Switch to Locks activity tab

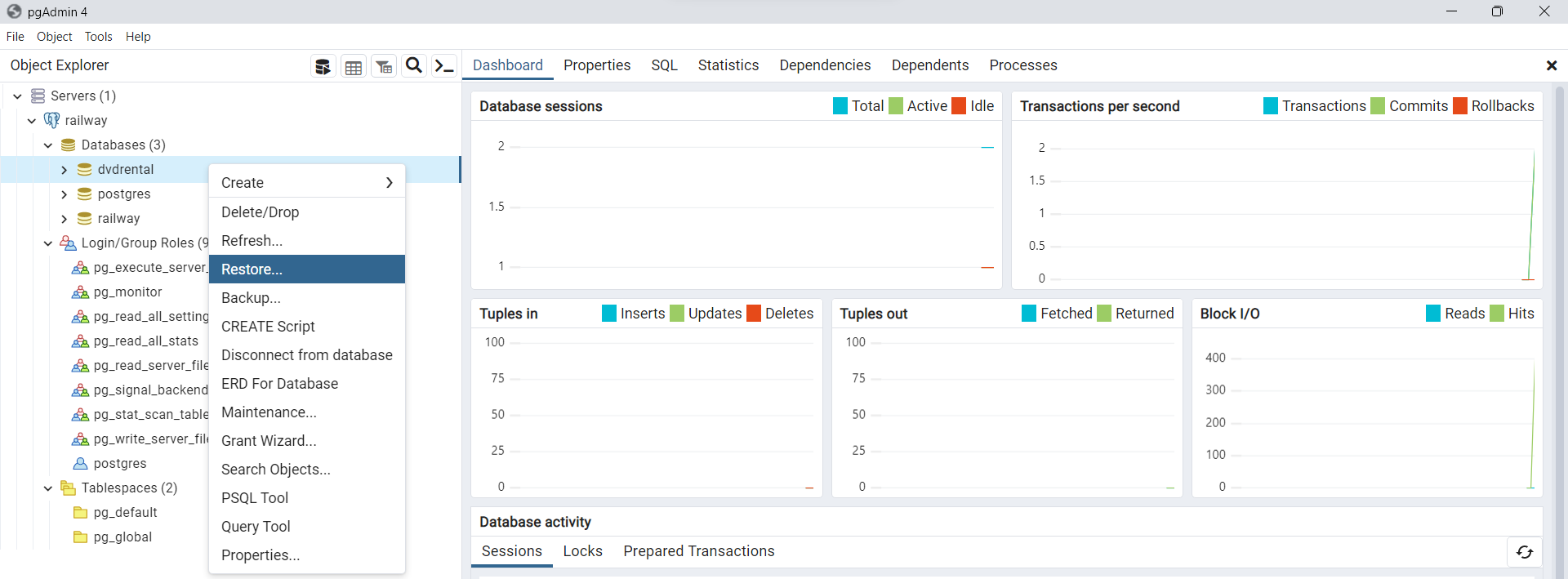(583, 551)
